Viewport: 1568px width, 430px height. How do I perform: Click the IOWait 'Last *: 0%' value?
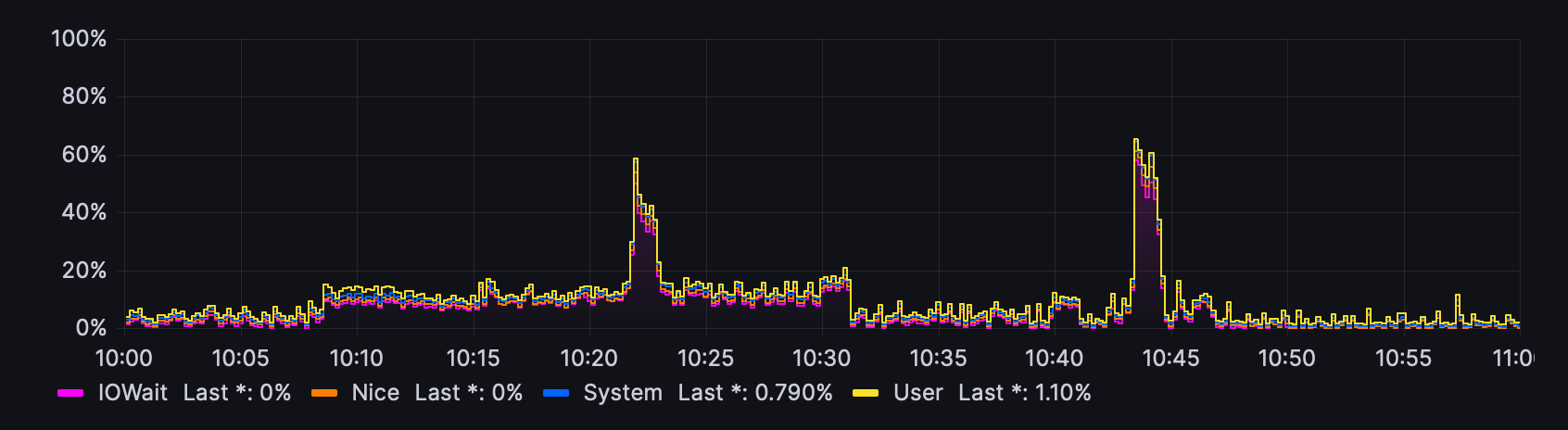click(237, 393)
